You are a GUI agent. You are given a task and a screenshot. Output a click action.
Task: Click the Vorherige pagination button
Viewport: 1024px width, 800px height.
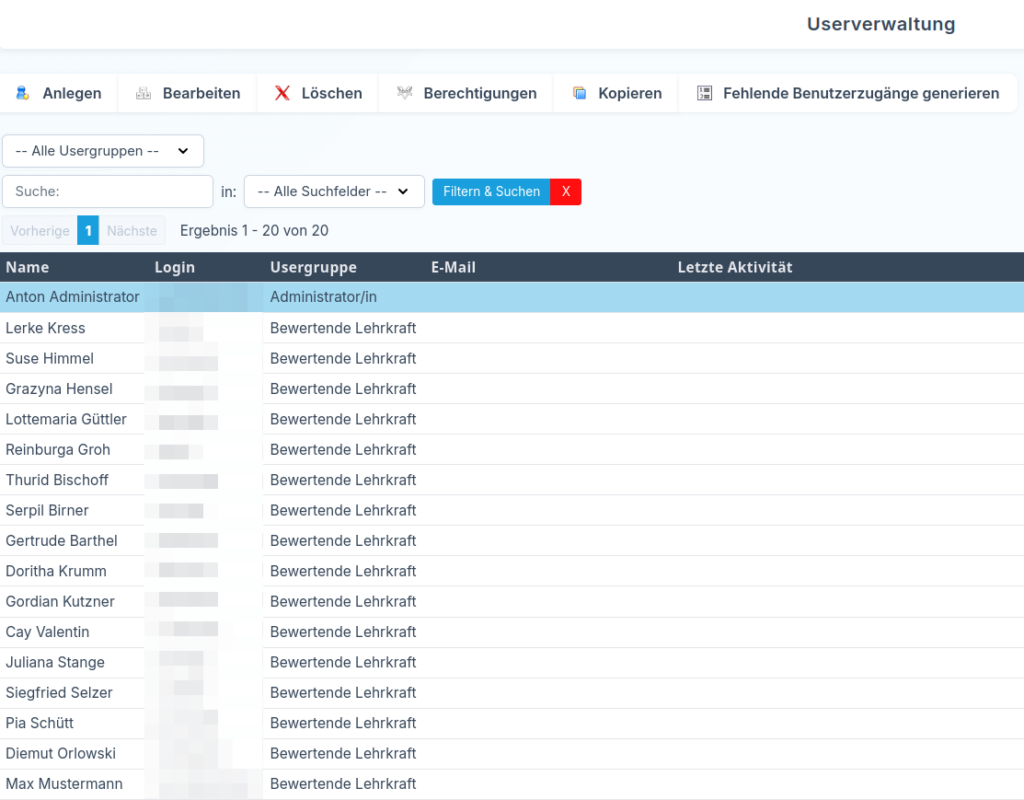pyautogui.click(x=40, y=231)
